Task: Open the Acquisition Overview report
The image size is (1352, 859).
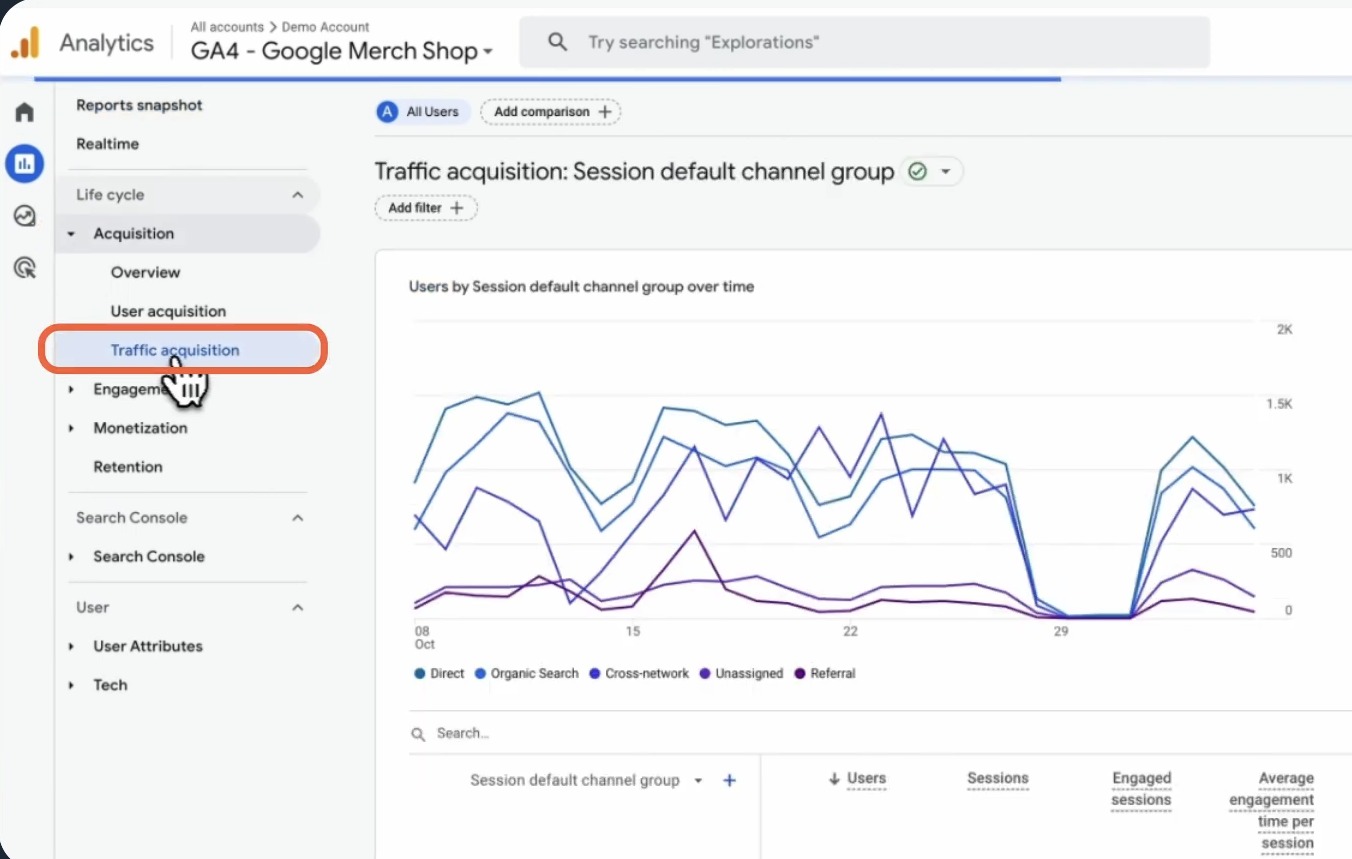Action: (145, 272)
